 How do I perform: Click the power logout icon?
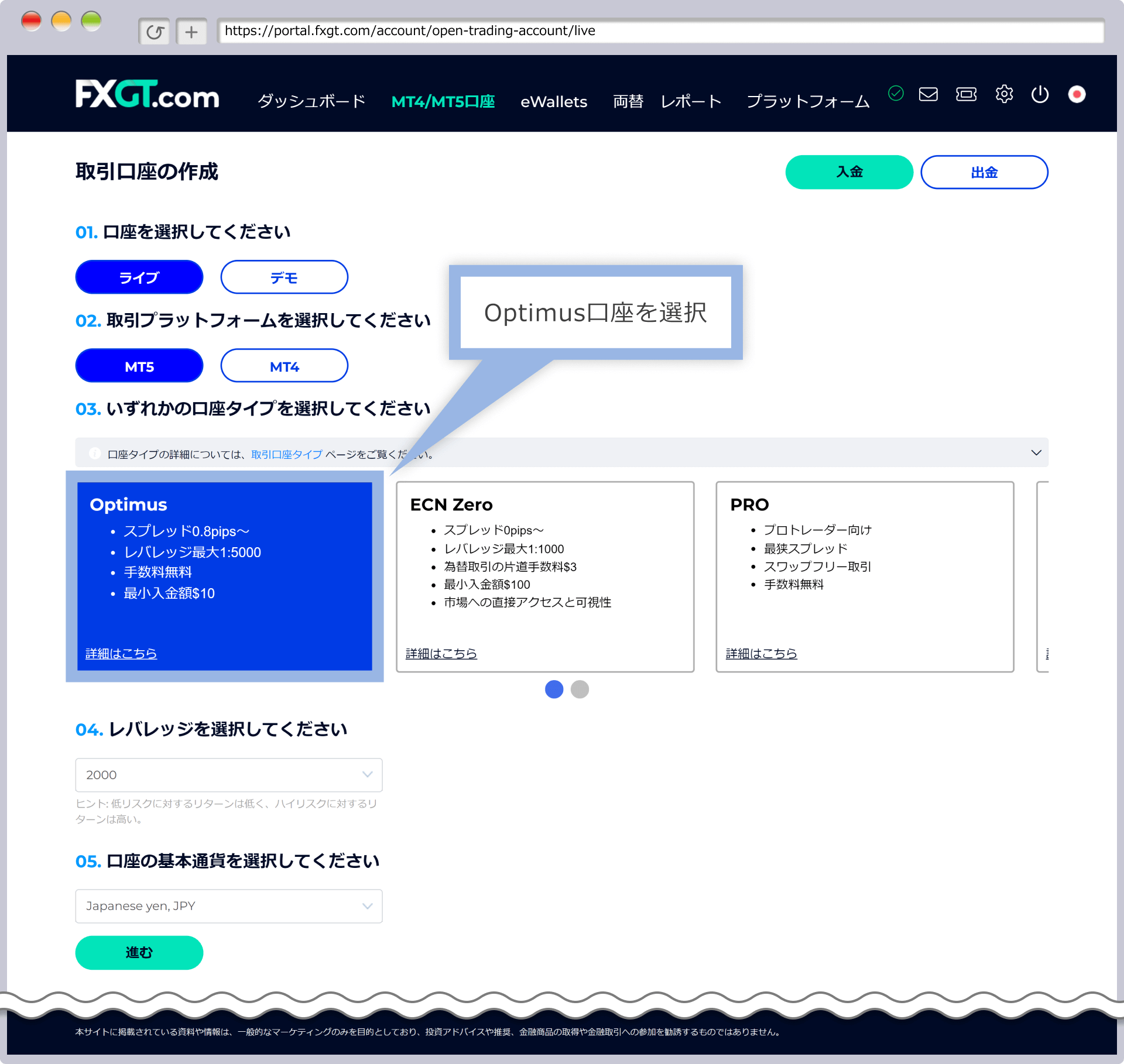[x=1040, y=94]
